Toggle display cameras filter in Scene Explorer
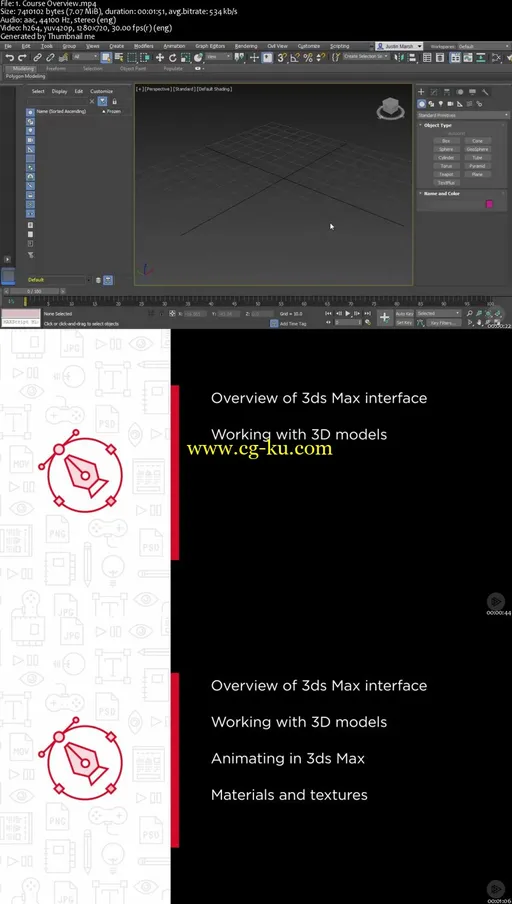 coord(31,140)
